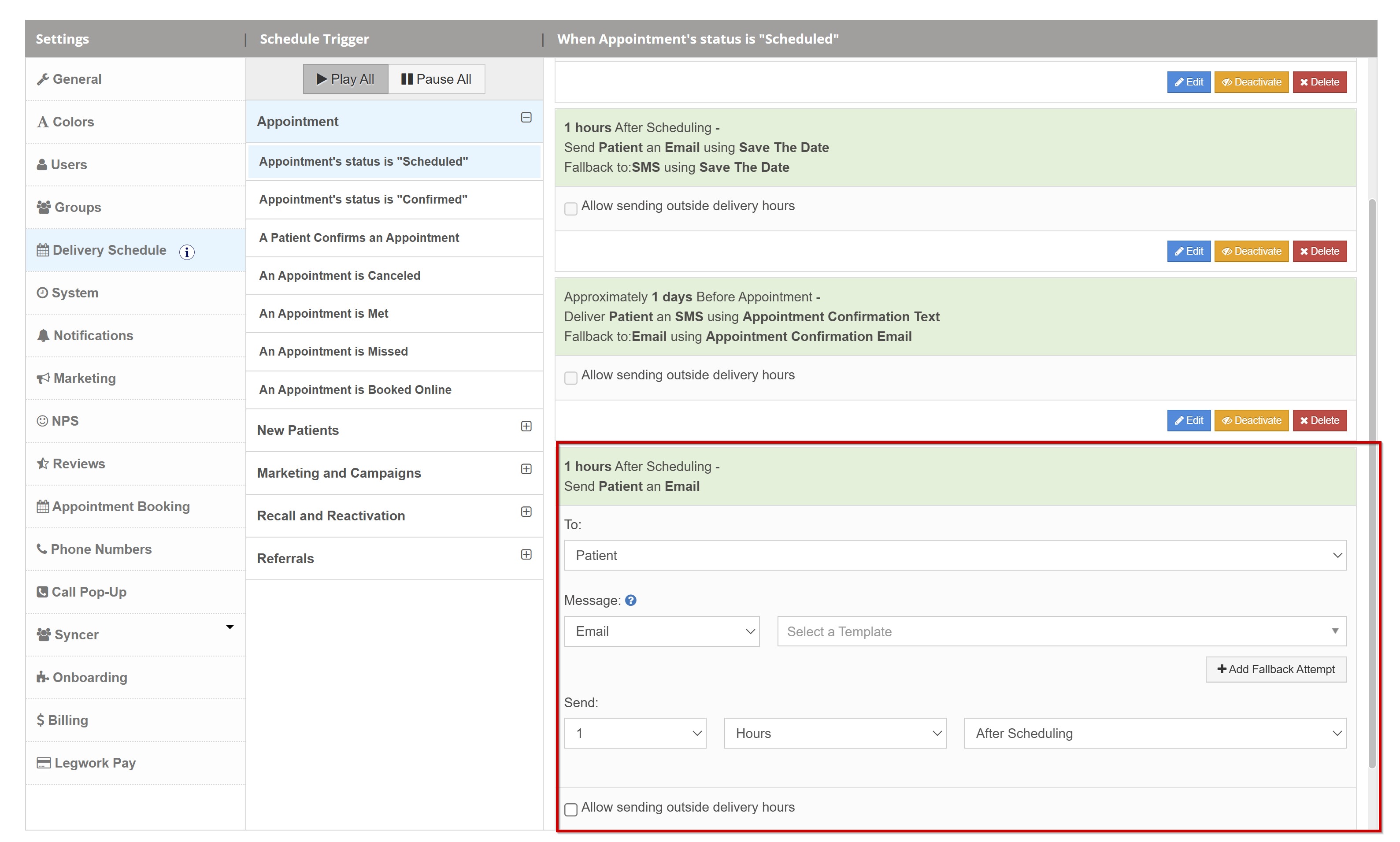This screenshot has height=842, width=1400.
Task: Open Onboarding puzzle item
Action: (x=135, y=678)
